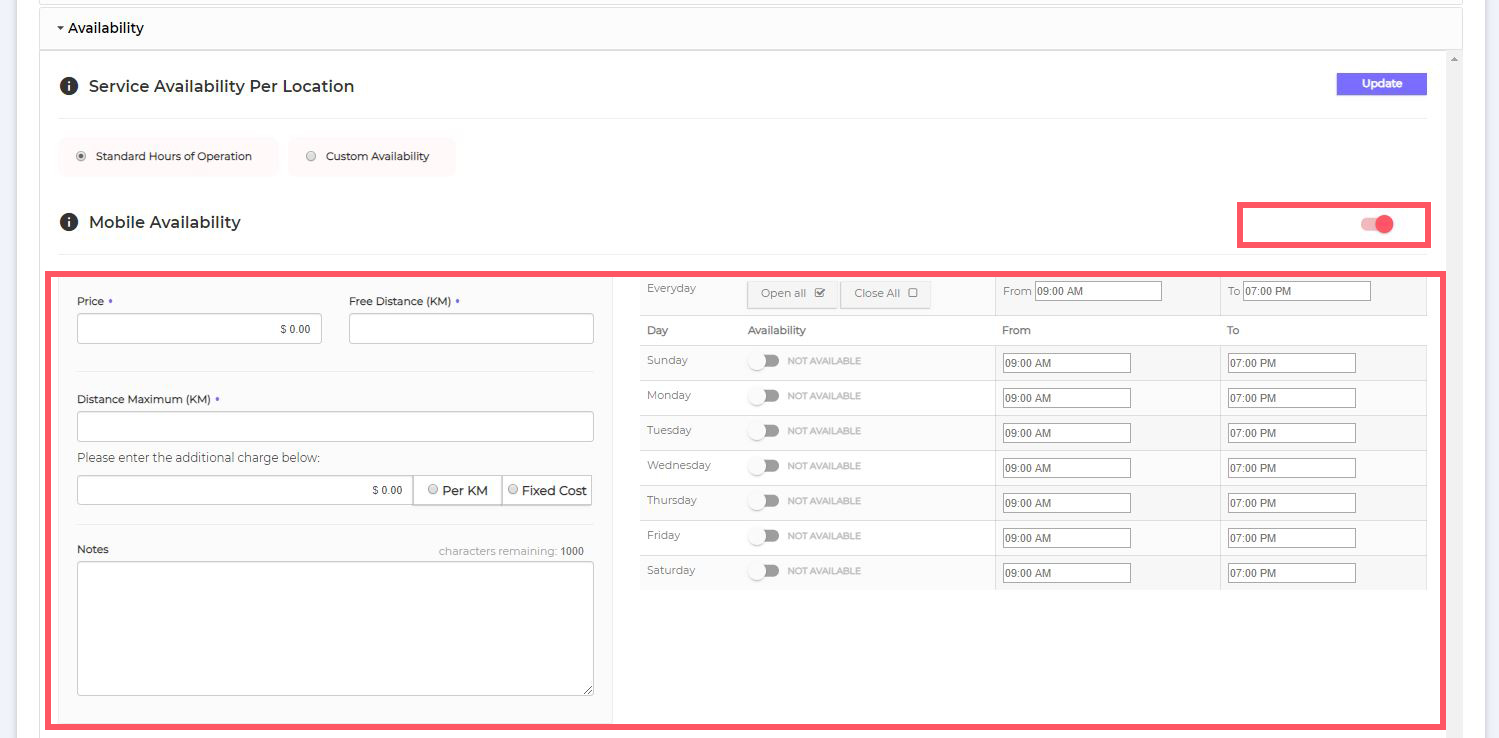Click info icon beside Mobile Availability
The width and height of the screenshot is (1499, 738).
point(68,222)
